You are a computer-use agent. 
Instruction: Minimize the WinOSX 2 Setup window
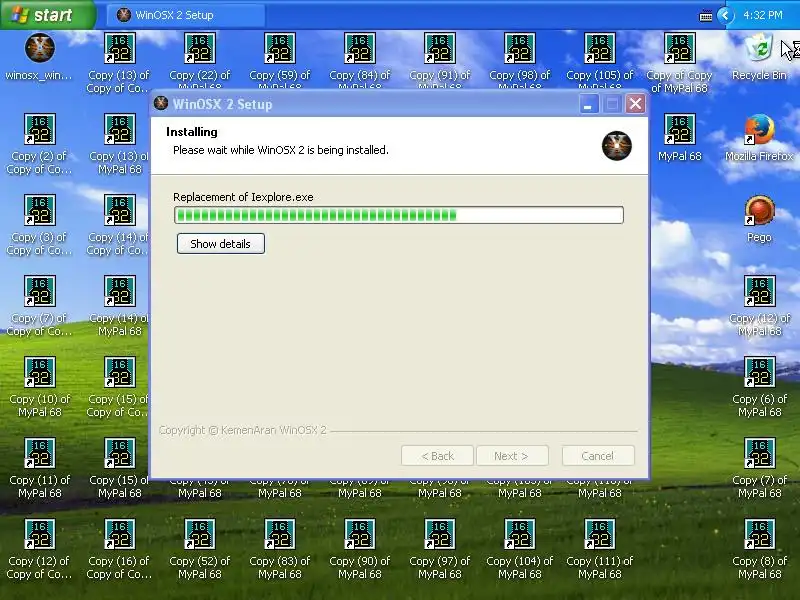click(x=588, y=104)
